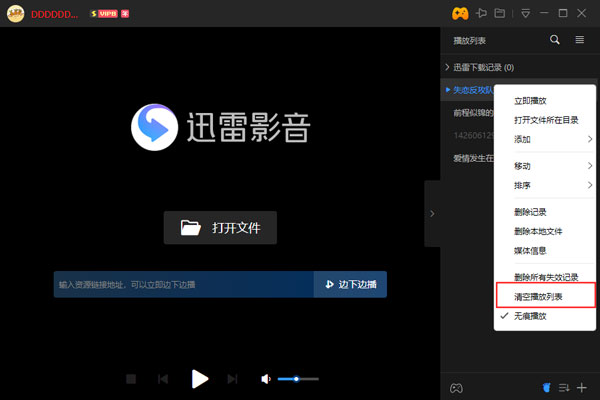The width and height of the screenshot is (600, 400).
Task: Minimize the 迅雷影音 window
Action: [x=544, y=13]
